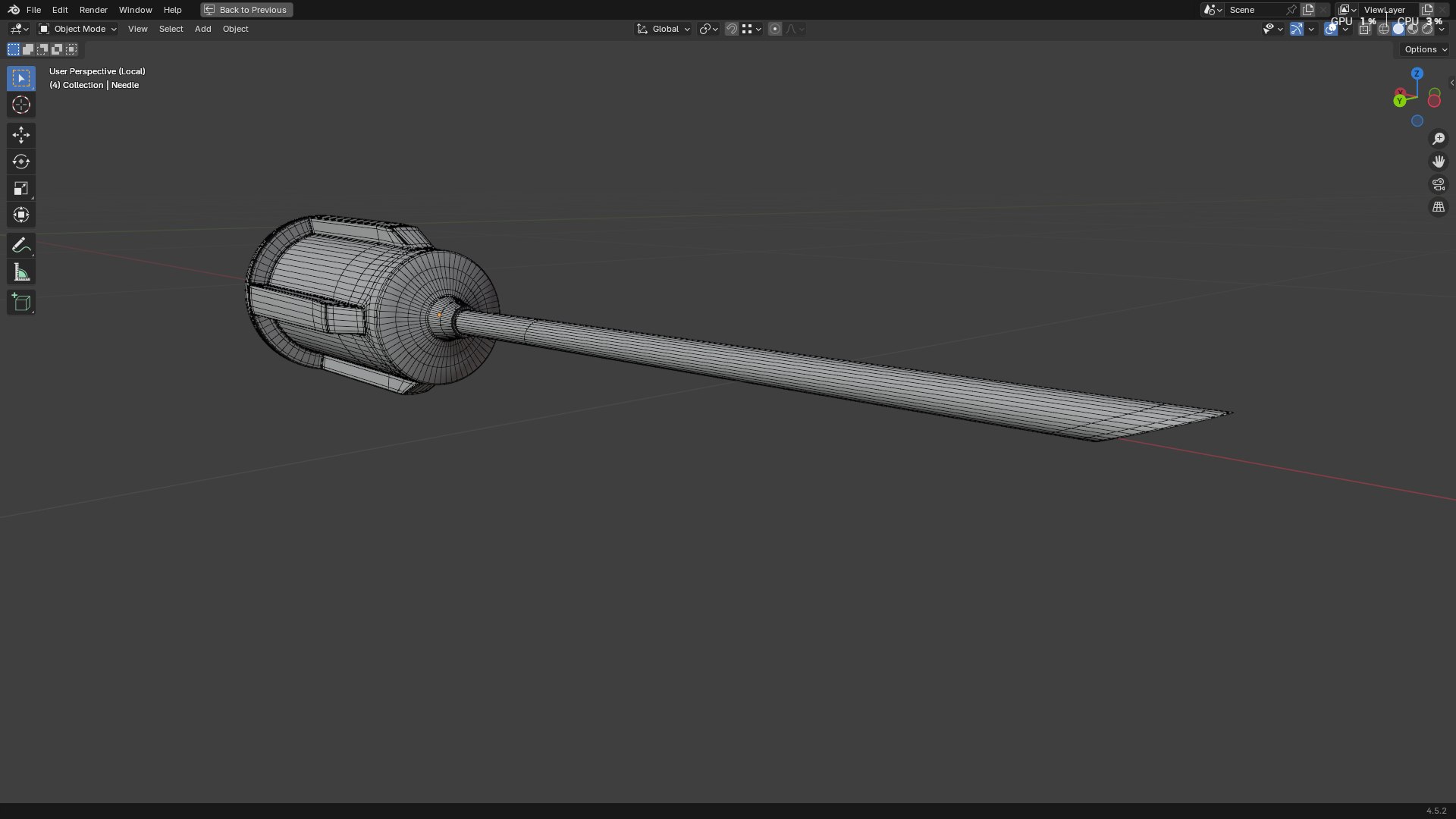Add a new ViewLayer

1427,10
